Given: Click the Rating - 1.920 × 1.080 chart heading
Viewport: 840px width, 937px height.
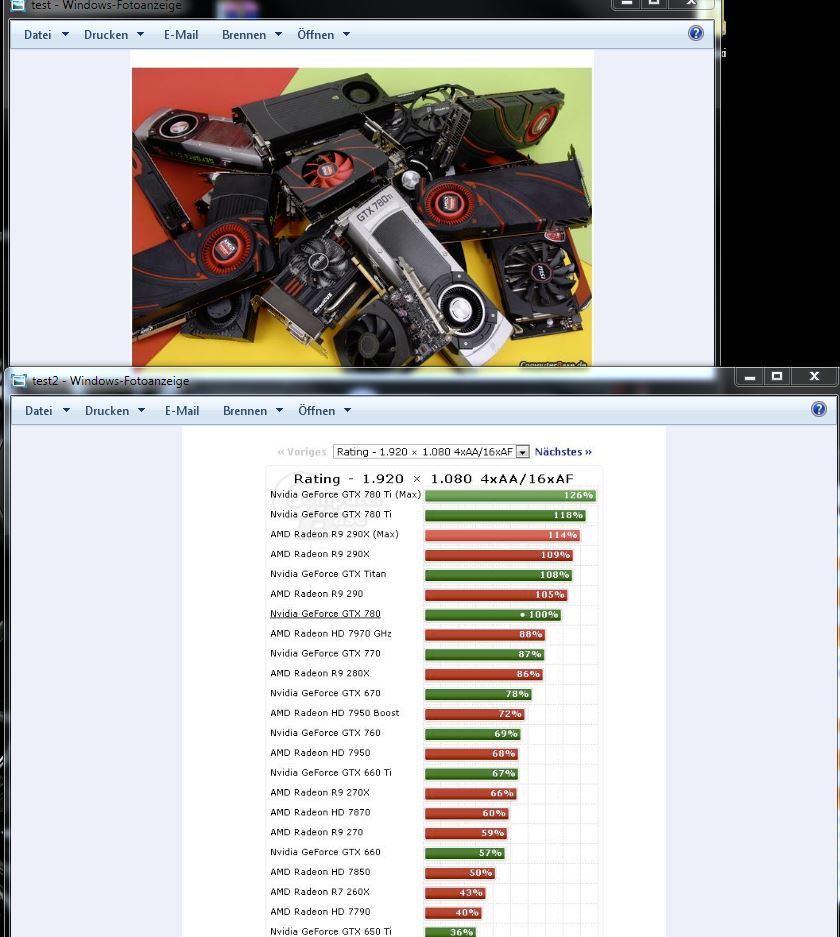Looking at the screenshot, I should point(434,479).
